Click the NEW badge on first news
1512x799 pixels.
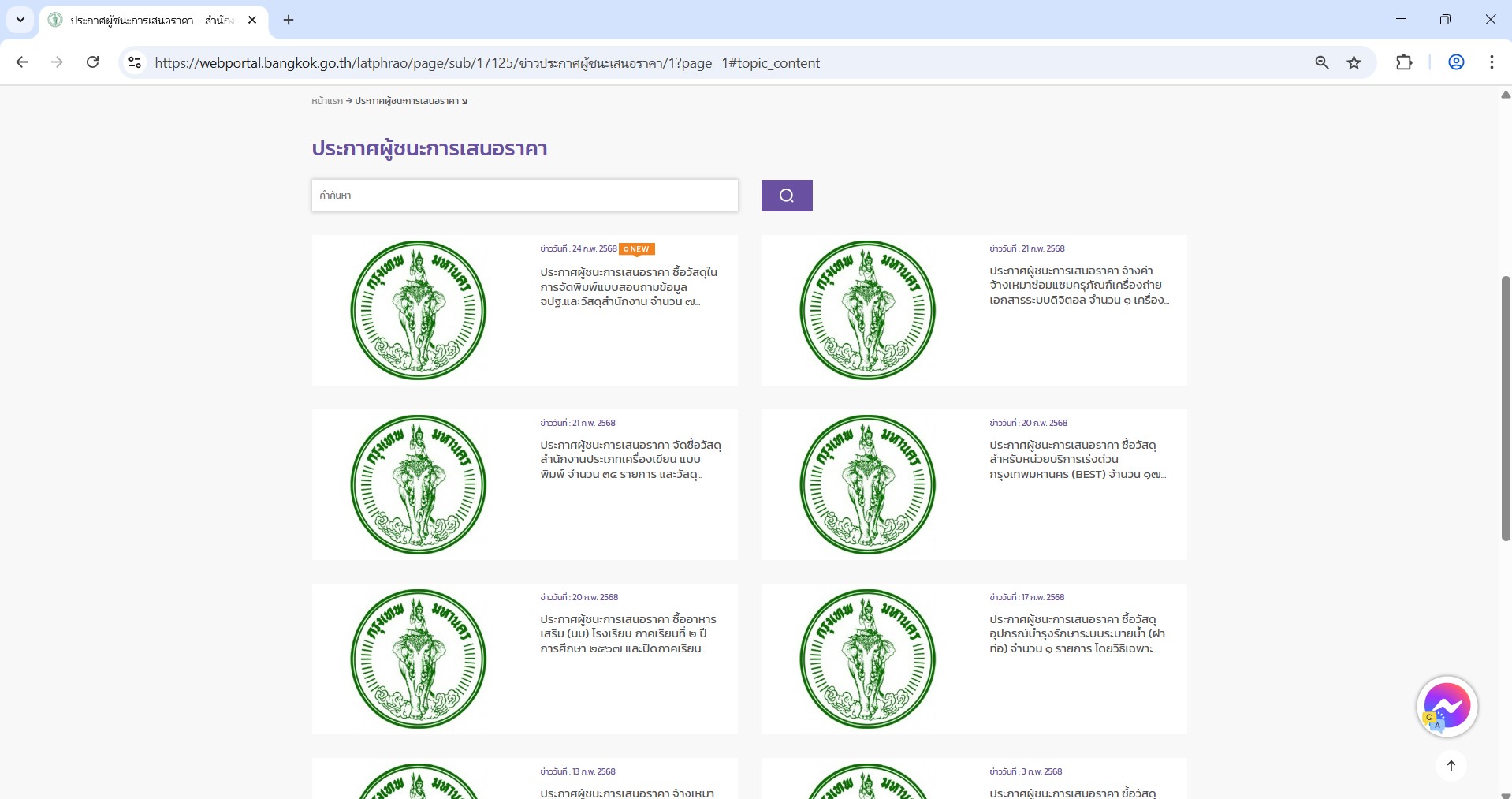[637, 249]
